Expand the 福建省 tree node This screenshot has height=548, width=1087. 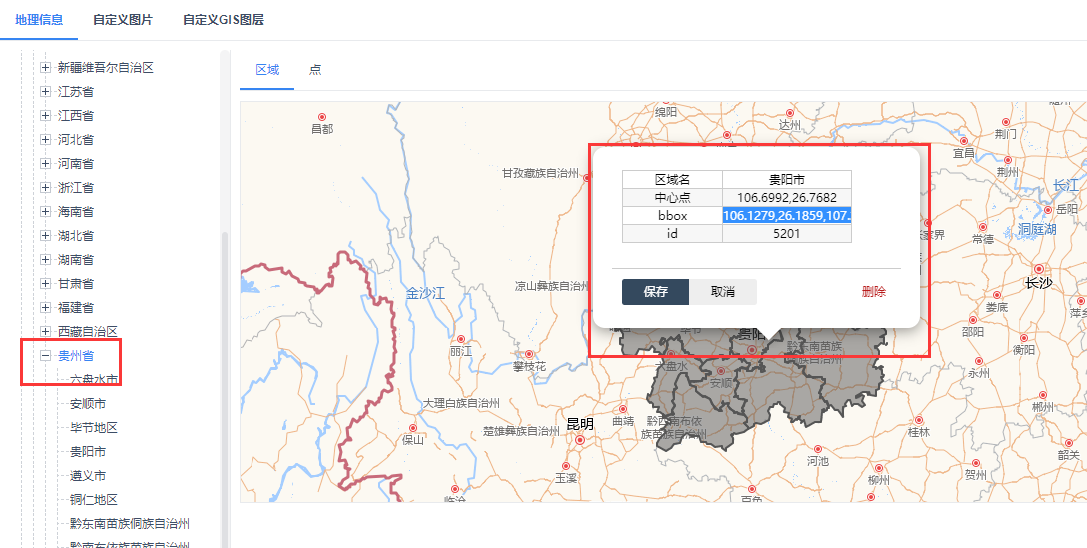click(x=46, y=307)
